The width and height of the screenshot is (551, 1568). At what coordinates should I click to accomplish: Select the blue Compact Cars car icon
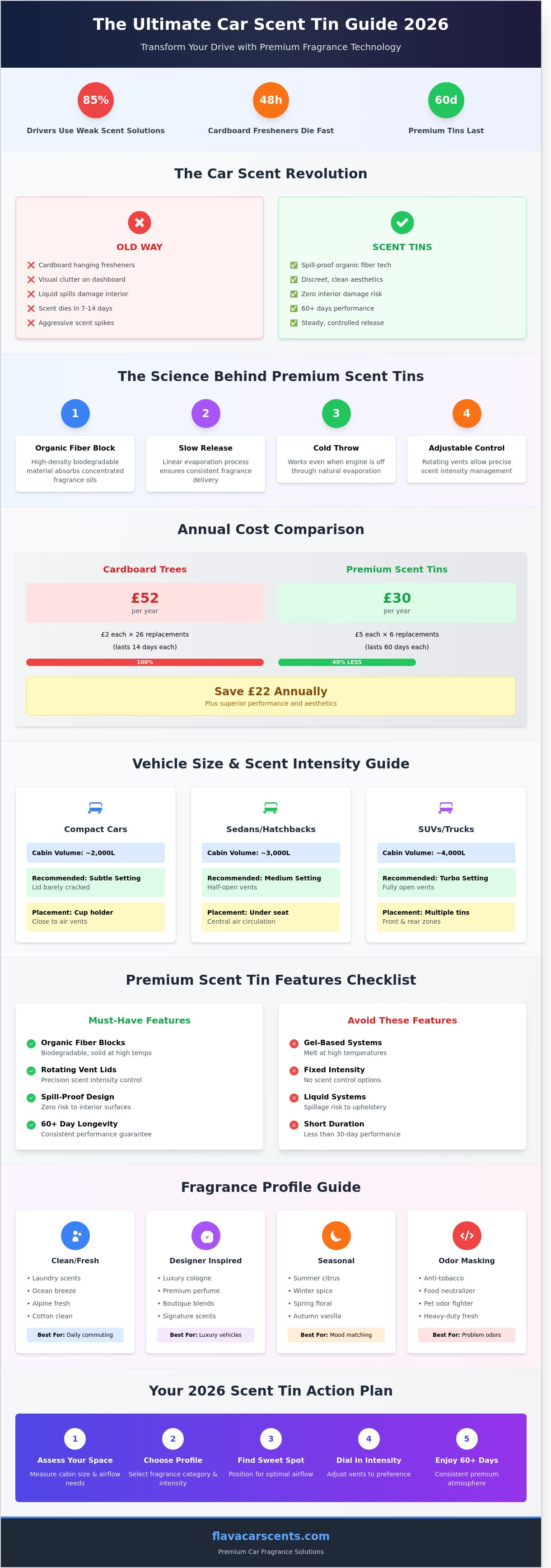pyautogui.click(x=96, y=808)
